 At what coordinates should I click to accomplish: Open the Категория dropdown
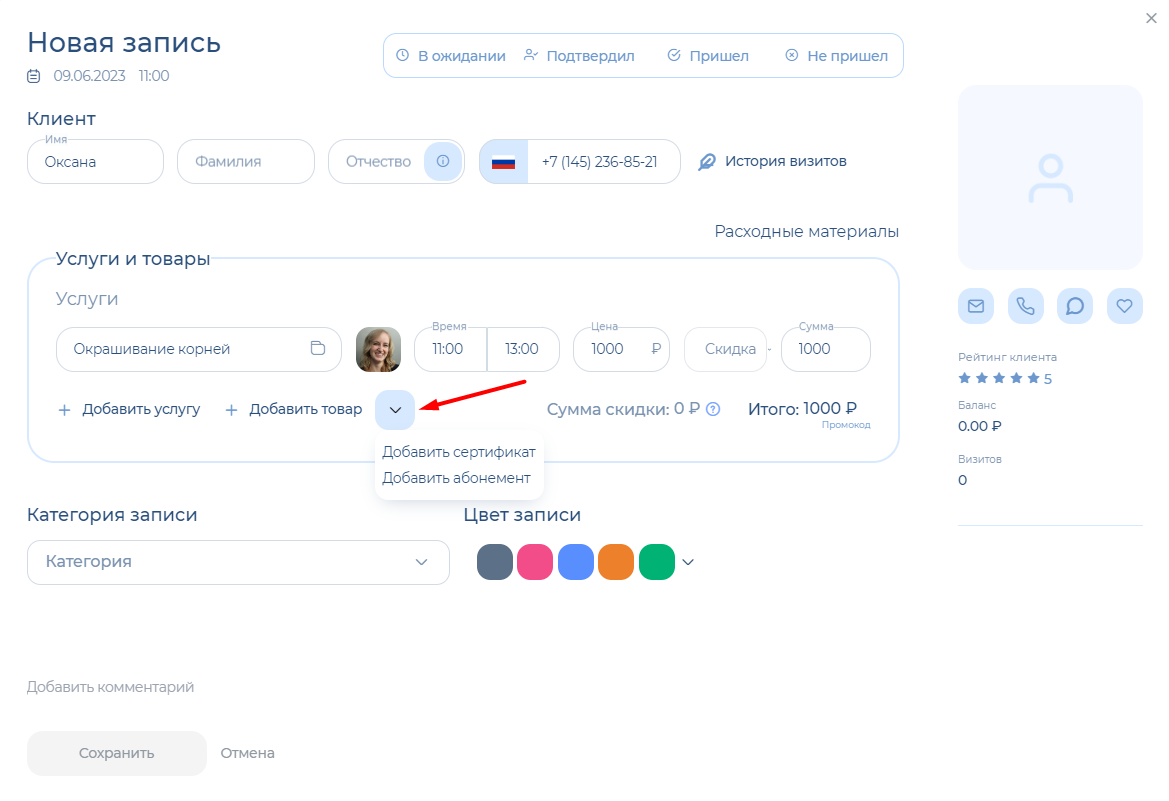tap(238, 562)
